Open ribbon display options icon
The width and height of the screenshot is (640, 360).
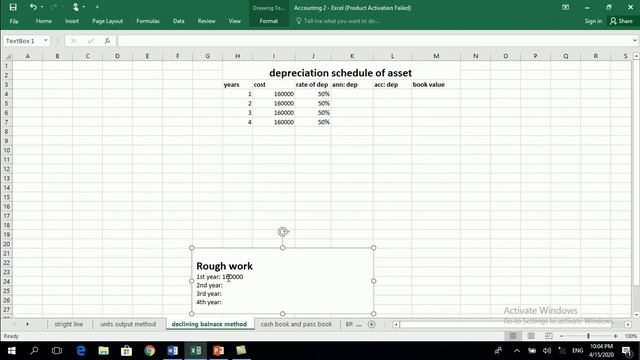pos(565,7)
